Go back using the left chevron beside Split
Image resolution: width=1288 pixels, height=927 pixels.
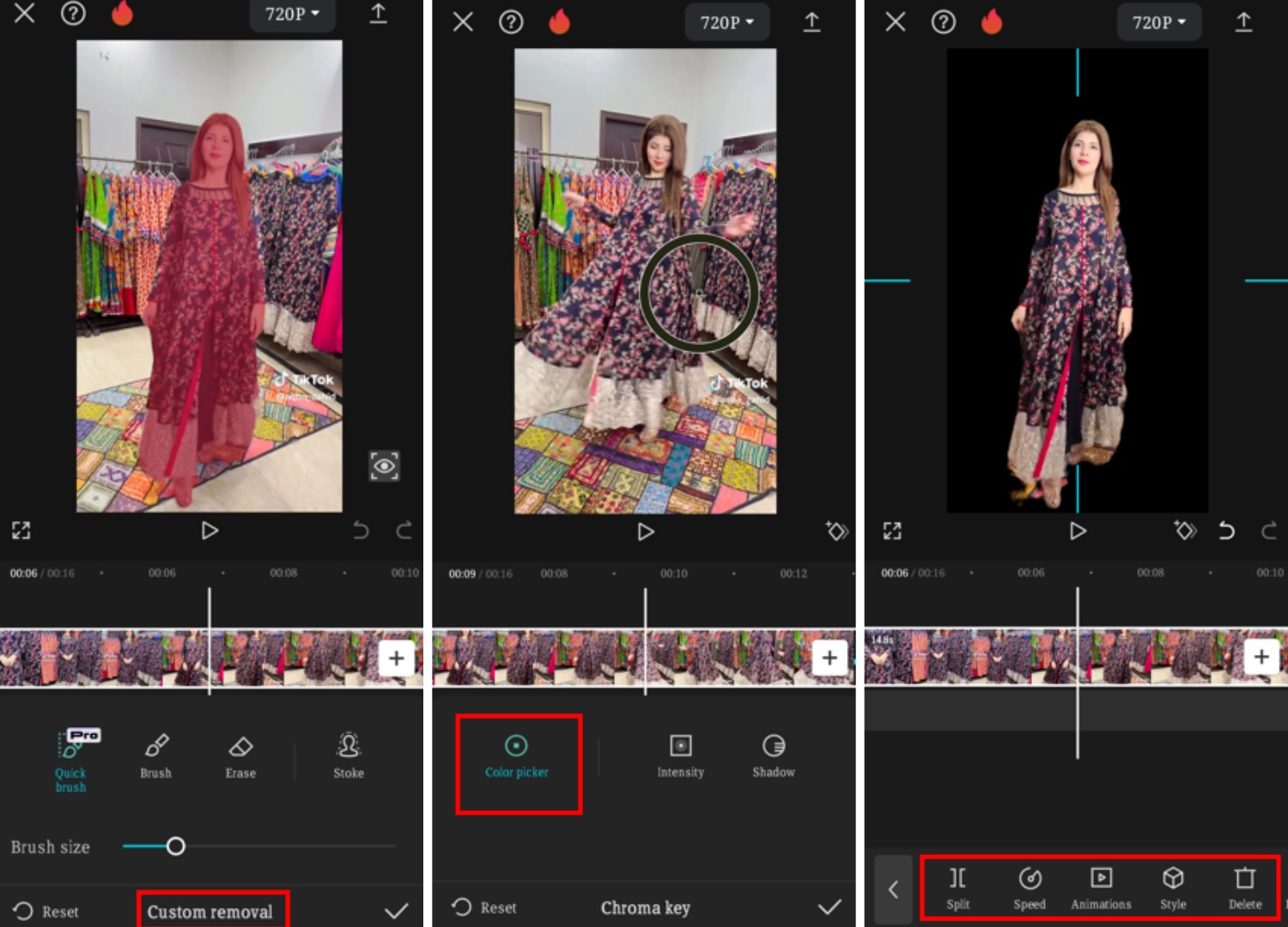tap(893, 889)
